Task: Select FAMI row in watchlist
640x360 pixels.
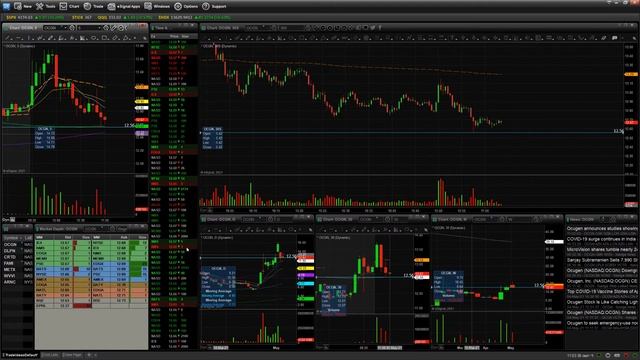Action: pyautogui.click(x=17, y=263)
